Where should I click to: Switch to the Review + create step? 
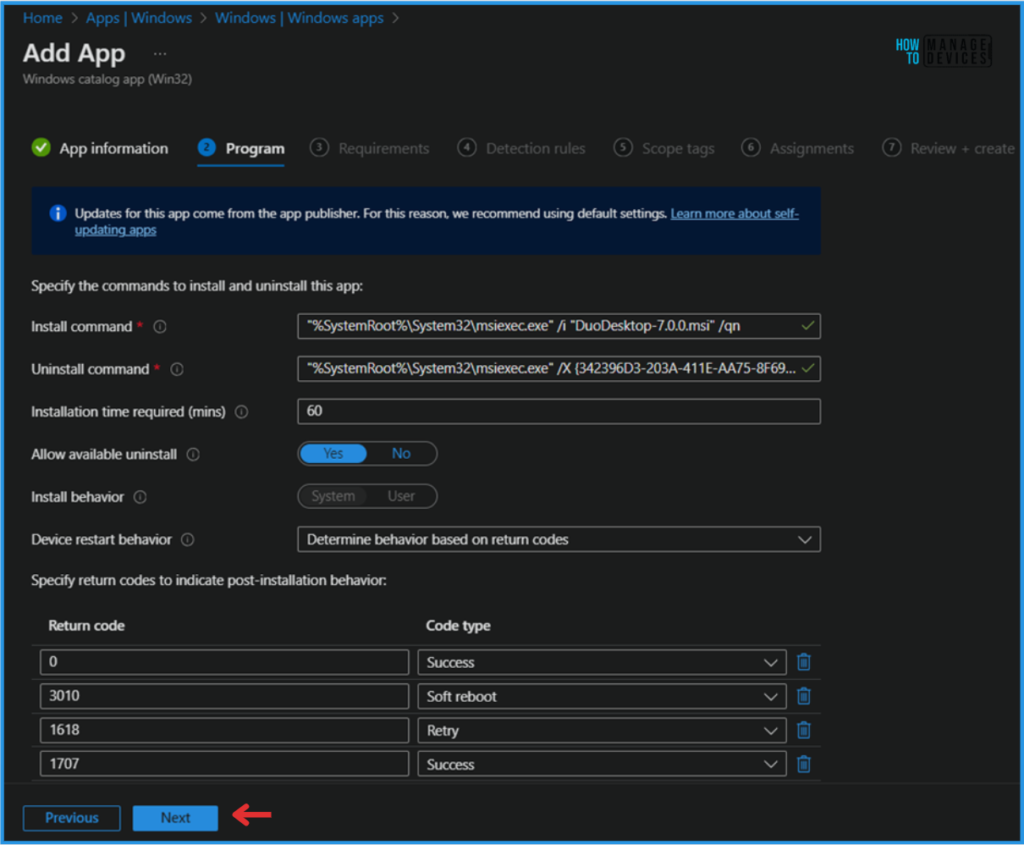click(949, 149)
